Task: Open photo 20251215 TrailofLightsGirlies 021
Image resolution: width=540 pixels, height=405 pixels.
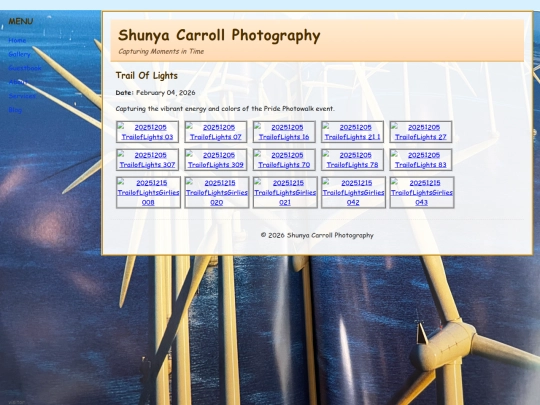Action: tap(285, 193)
